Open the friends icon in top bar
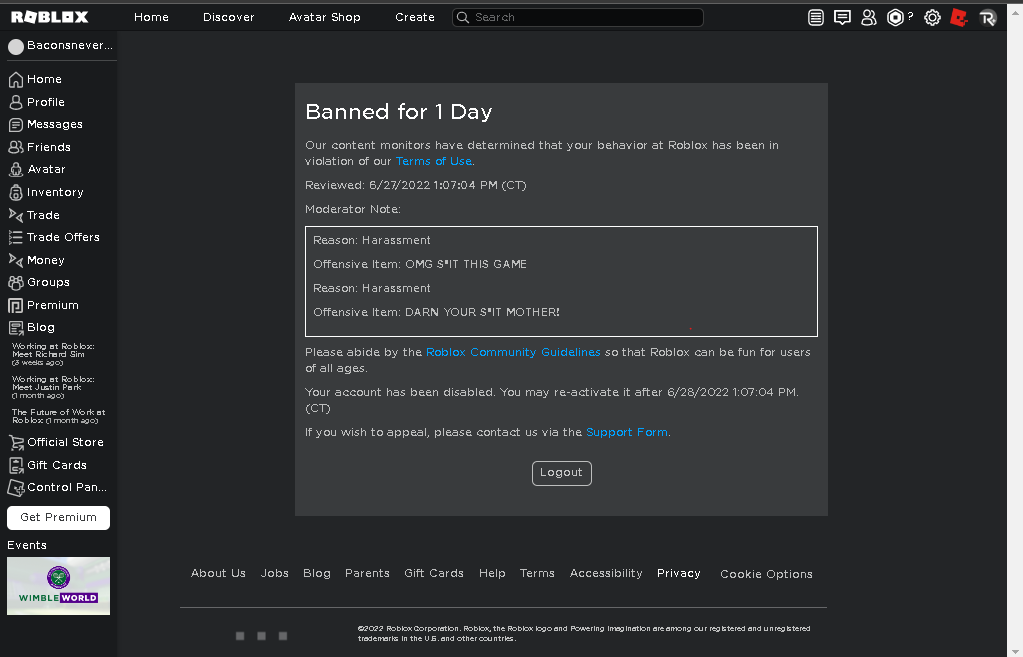The image size is (1023, 657). click(868, 18)
